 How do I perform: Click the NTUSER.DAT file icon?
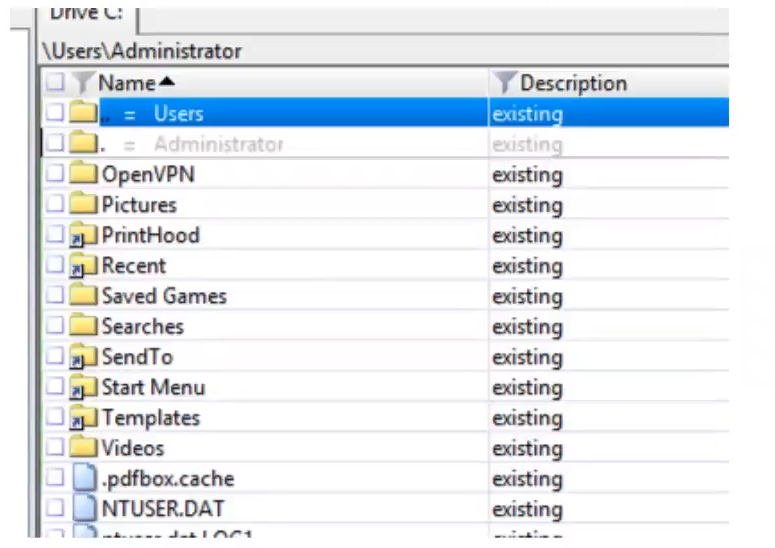tap(85, 508)
